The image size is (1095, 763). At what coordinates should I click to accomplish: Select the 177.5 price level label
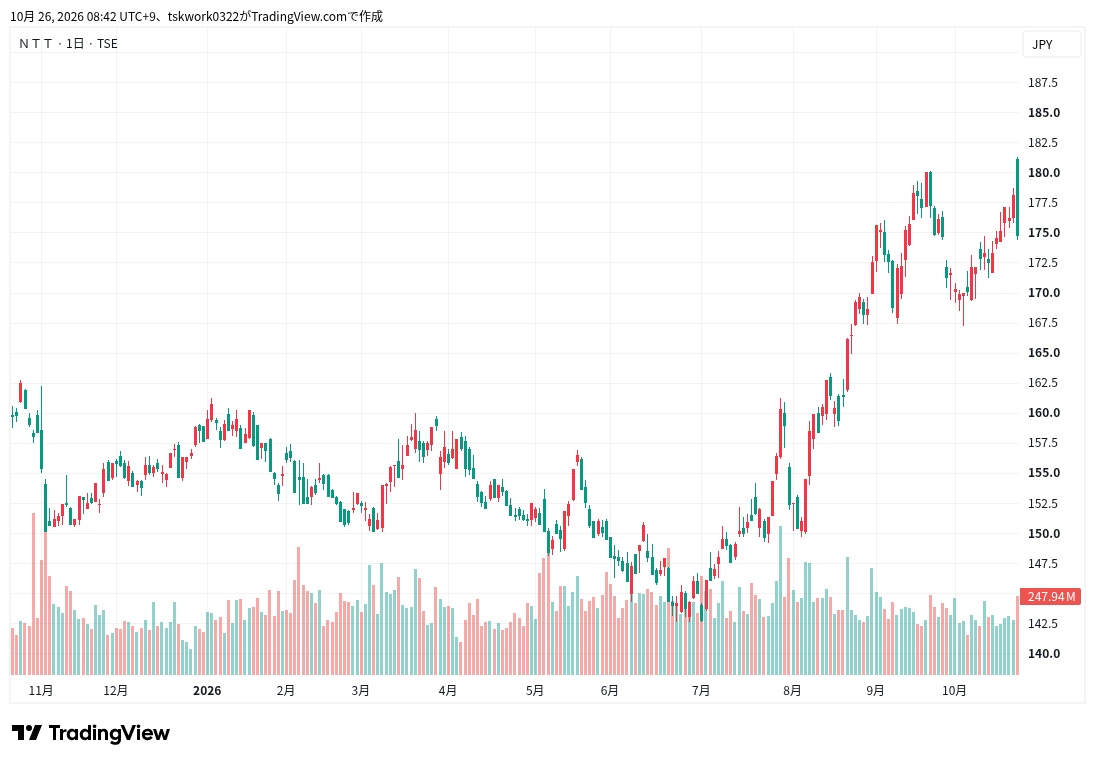coord(1043,202)
